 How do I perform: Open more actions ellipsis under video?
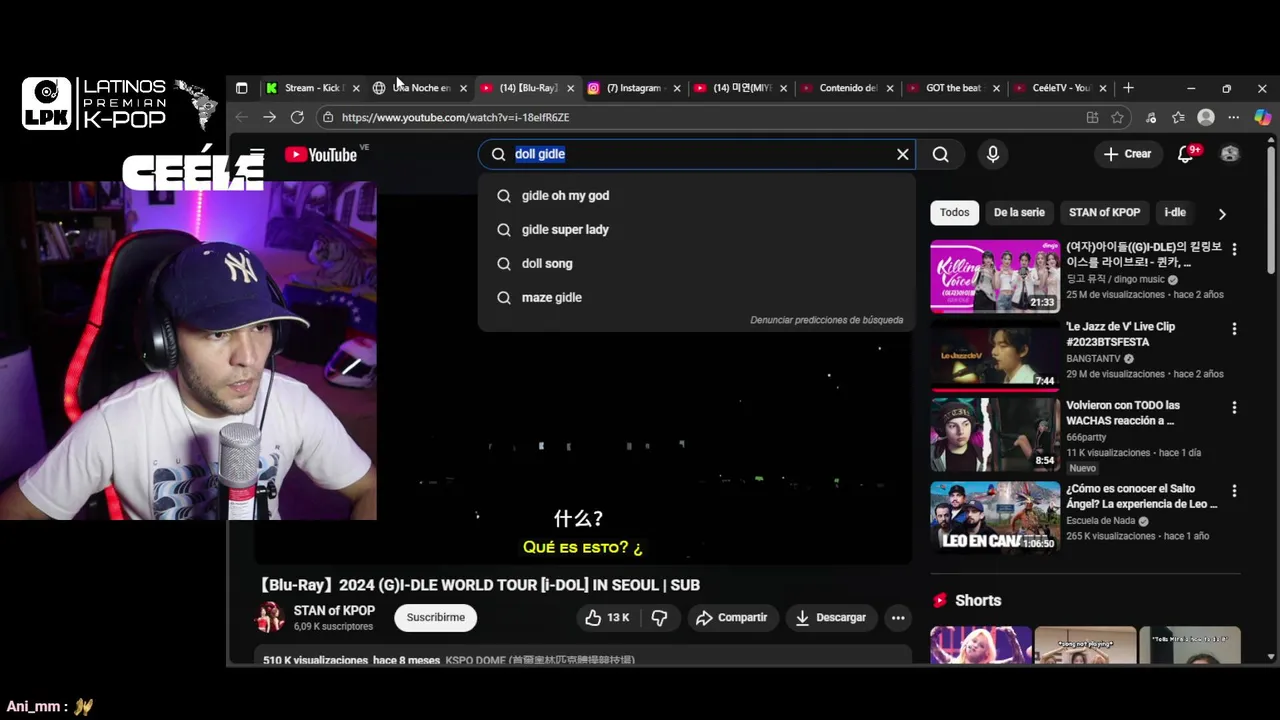898,618
